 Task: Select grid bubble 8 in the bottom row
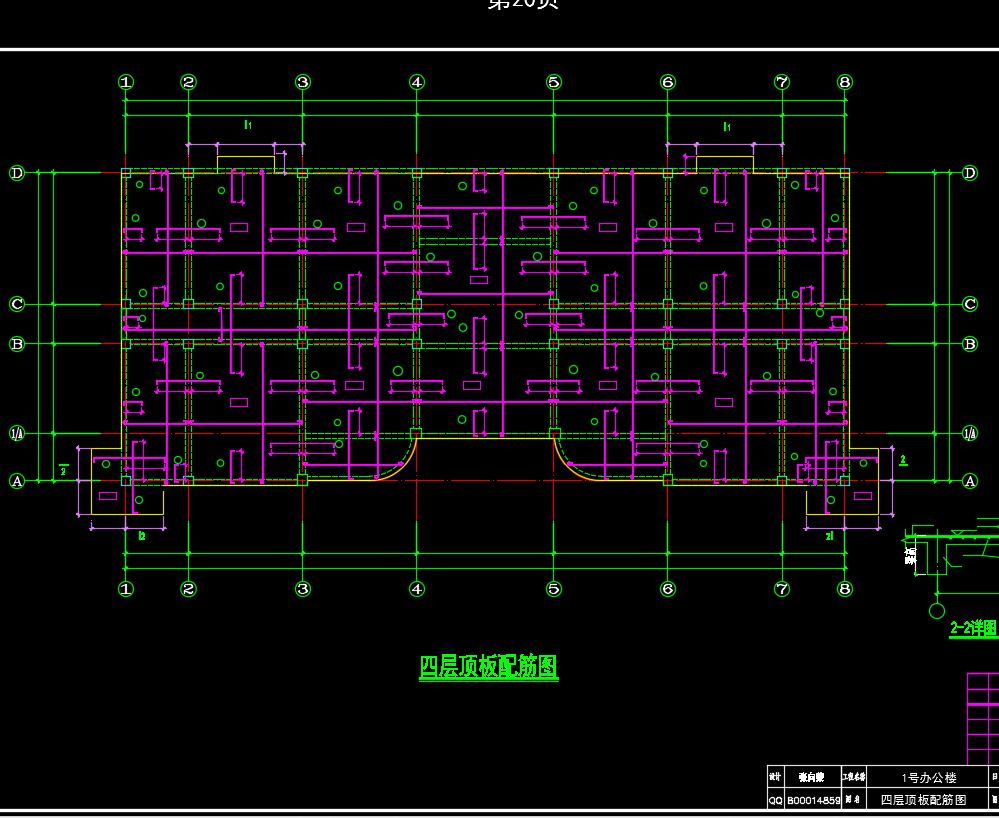pyautogui.click(x=845, y=589)
